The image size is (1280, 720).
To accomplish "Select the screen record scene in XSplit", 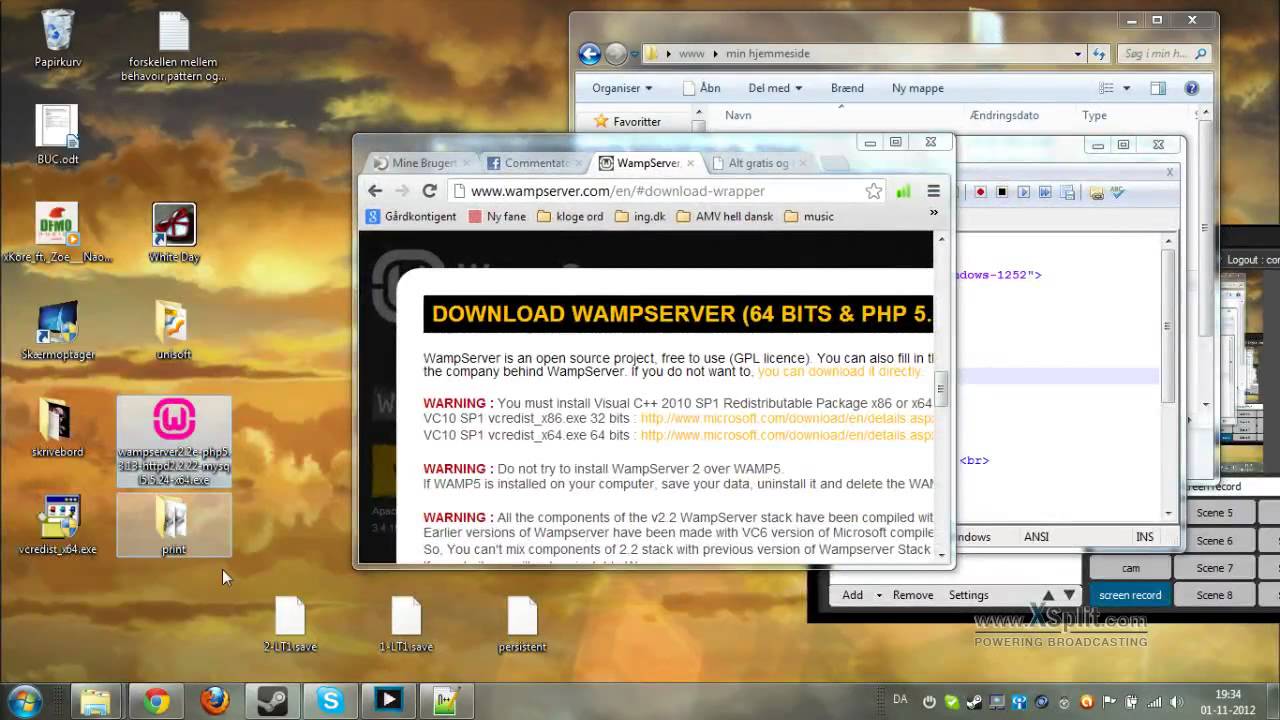I will point(1130,595).
